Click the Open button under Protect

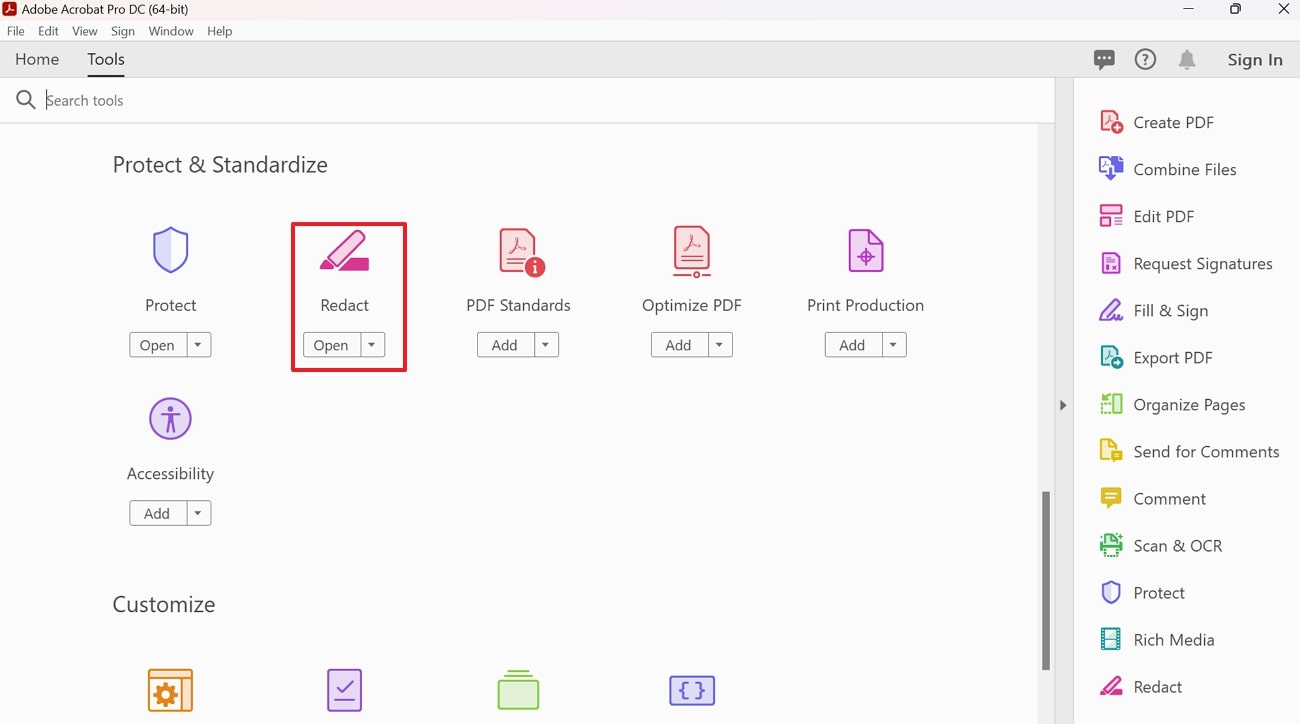[x=157, y=345]
